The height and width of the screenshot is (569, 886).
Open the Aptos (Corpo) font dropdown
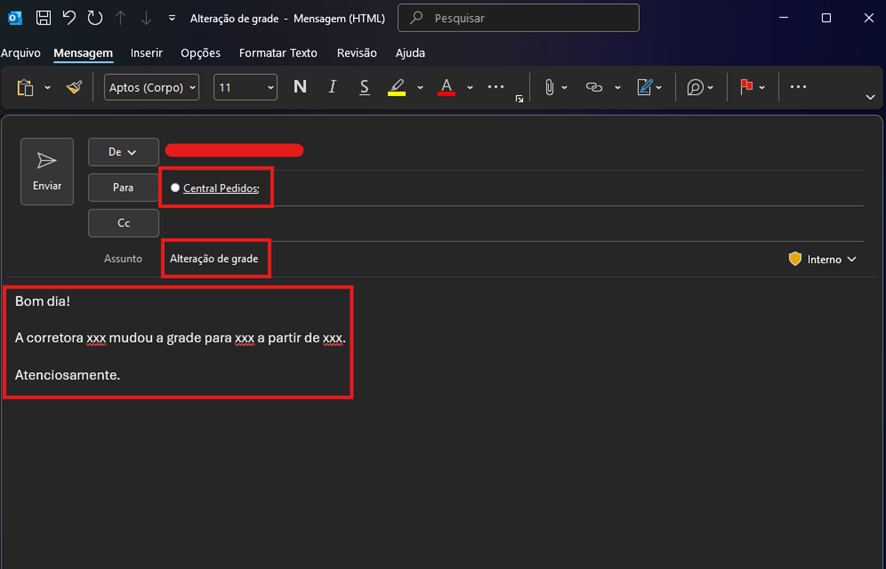pyautogui.click(x=151, y=88)
